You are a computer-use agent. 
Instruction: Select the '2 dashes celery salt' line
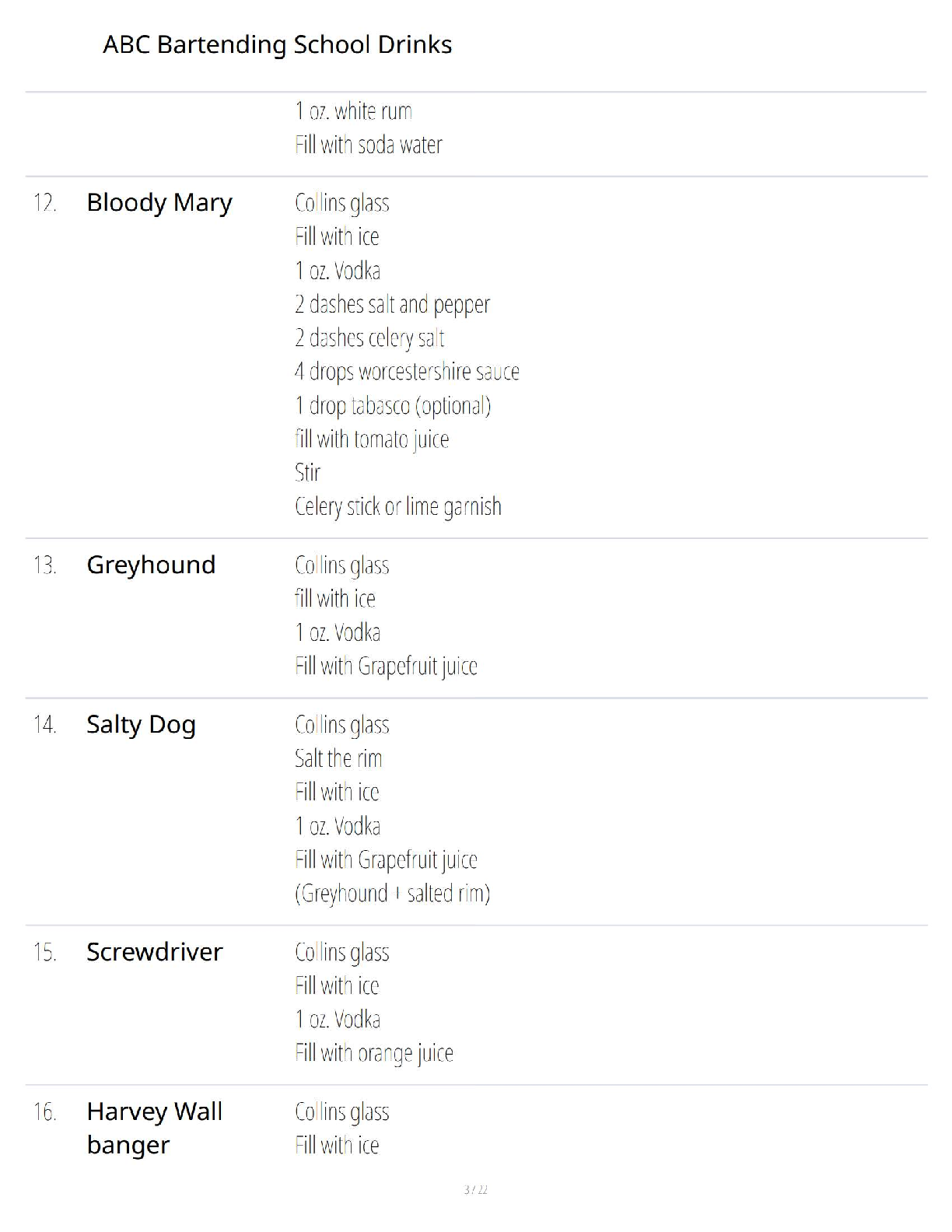tap(369, 338)
